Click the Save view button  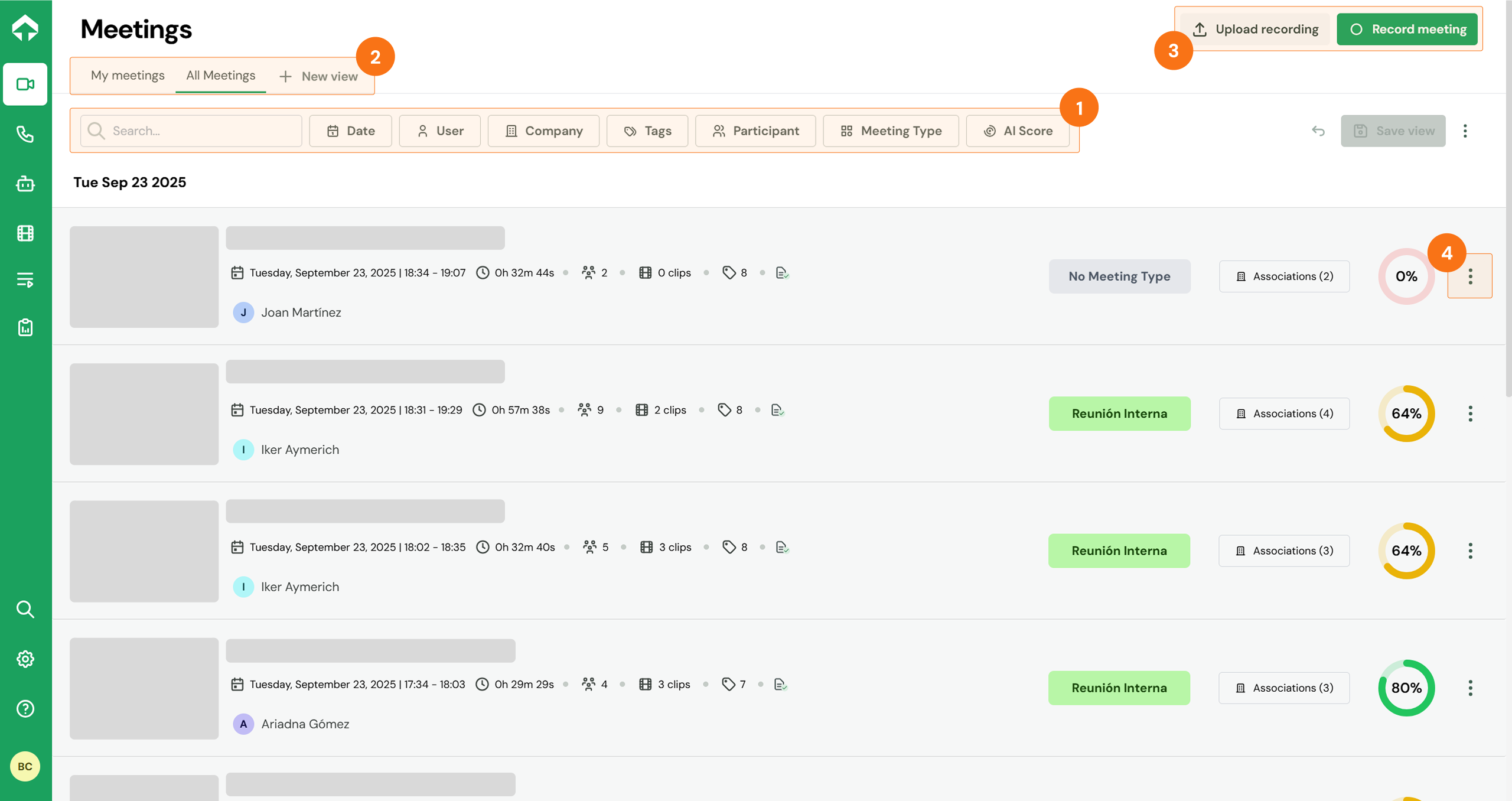pyautogui.click(x=1393, y=131)
